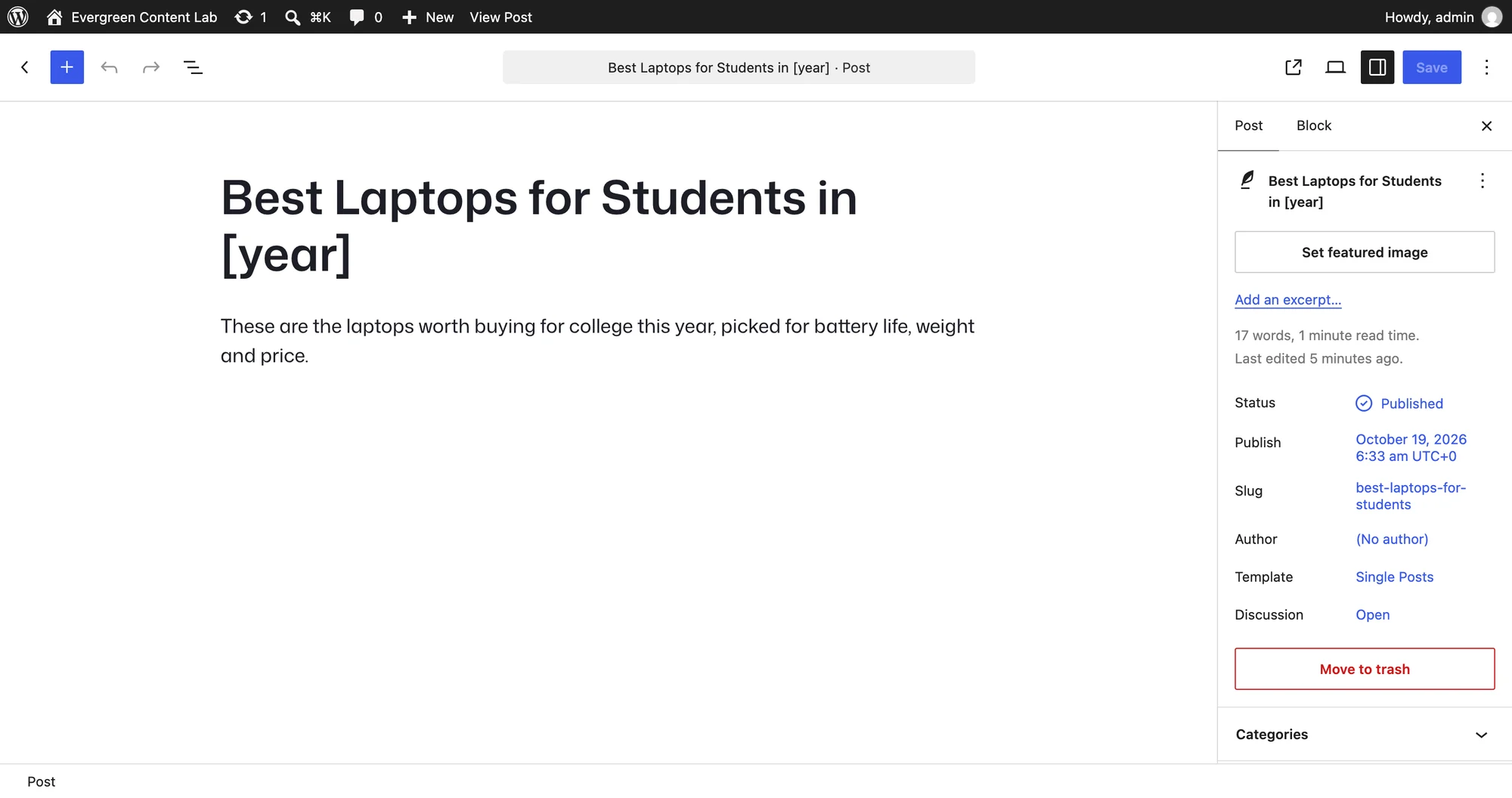Redo the last change
The image size is (1512, 798).
pos(151,67)
